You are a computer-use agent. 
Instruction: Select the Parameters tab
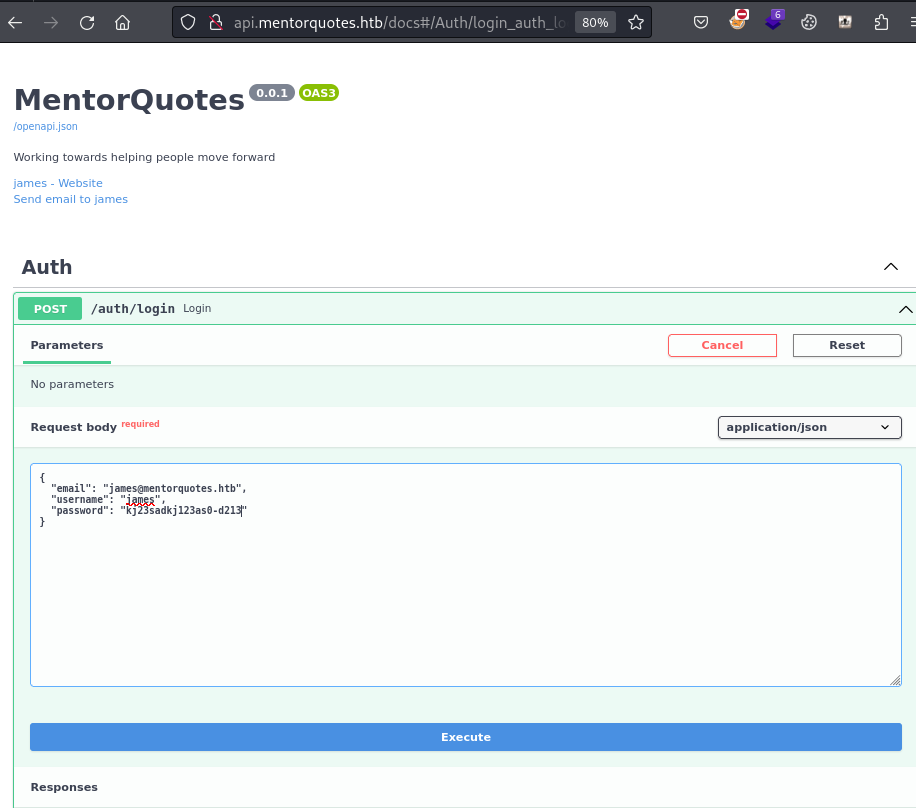(67, 345)
